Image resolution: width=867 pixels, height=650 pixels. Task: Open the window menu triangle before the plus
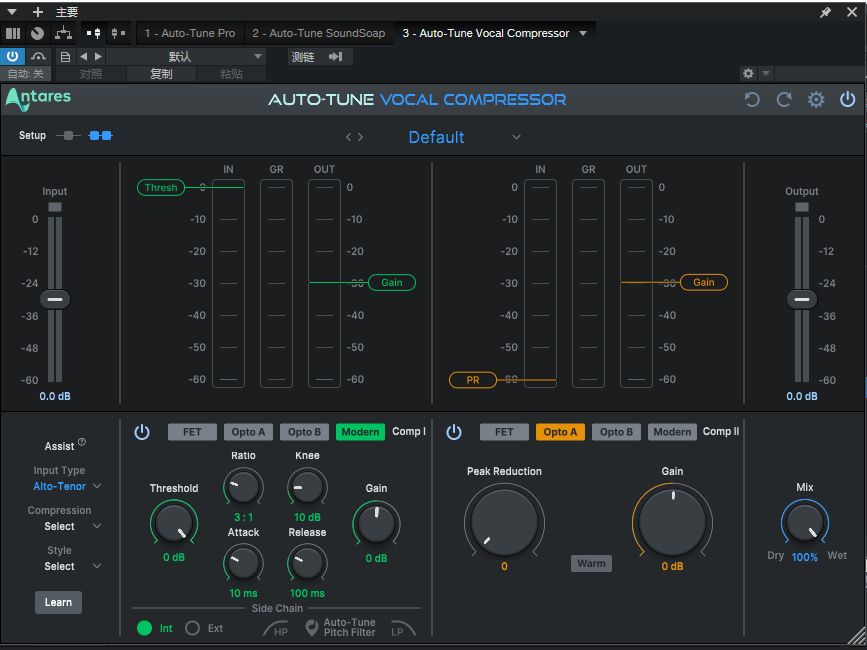coord(12,12)
